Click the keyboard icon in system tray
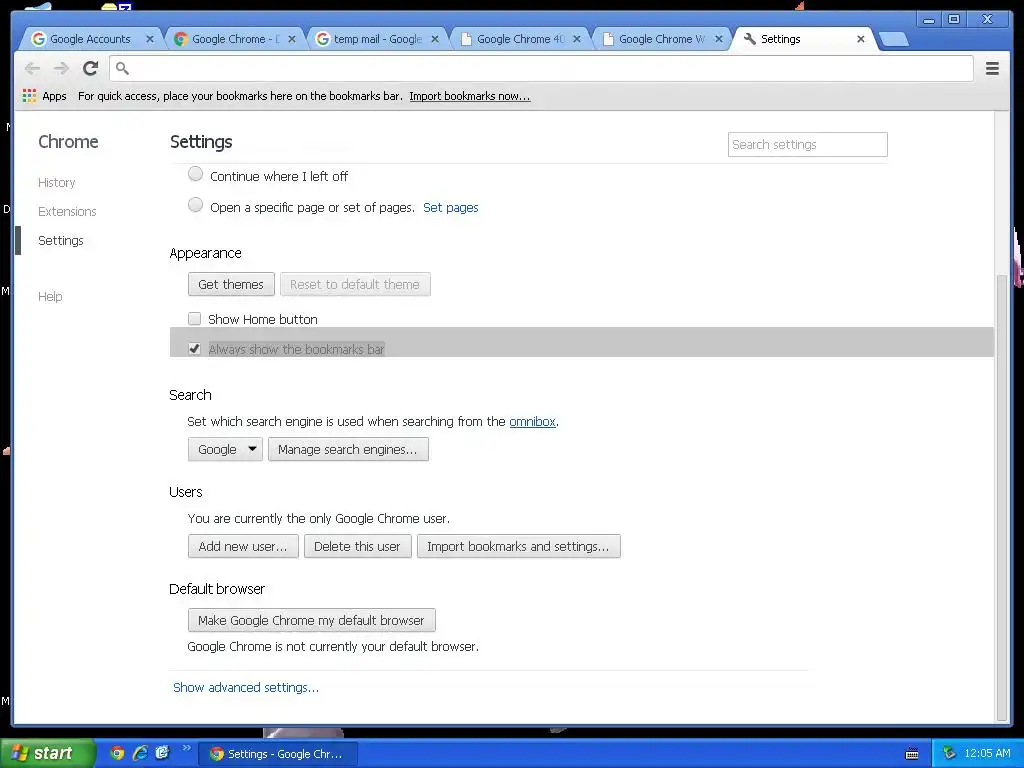The width and height of the screenshot is (1024, 768). (x=912, y=754)
